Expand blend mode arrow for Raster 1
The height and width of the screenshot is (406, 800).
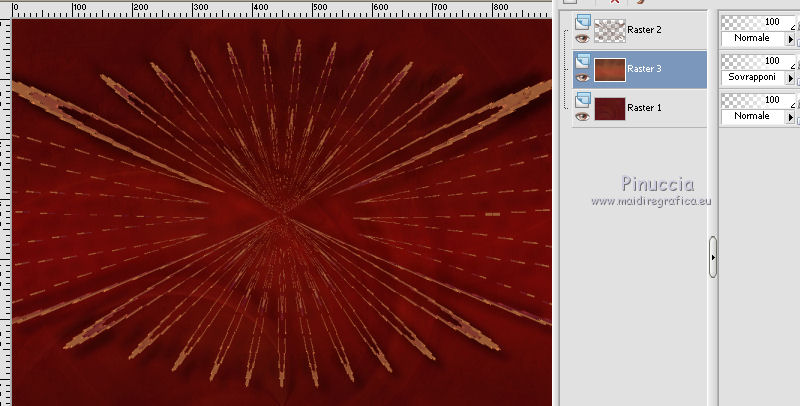coord(790,117)
